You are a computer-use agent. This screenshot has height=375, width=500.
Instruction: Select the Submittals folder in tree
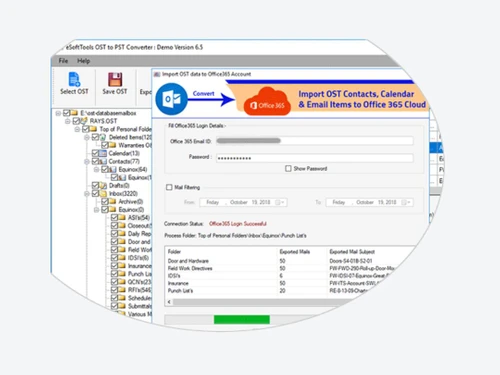pyautogui.click(x=140, y=306)
